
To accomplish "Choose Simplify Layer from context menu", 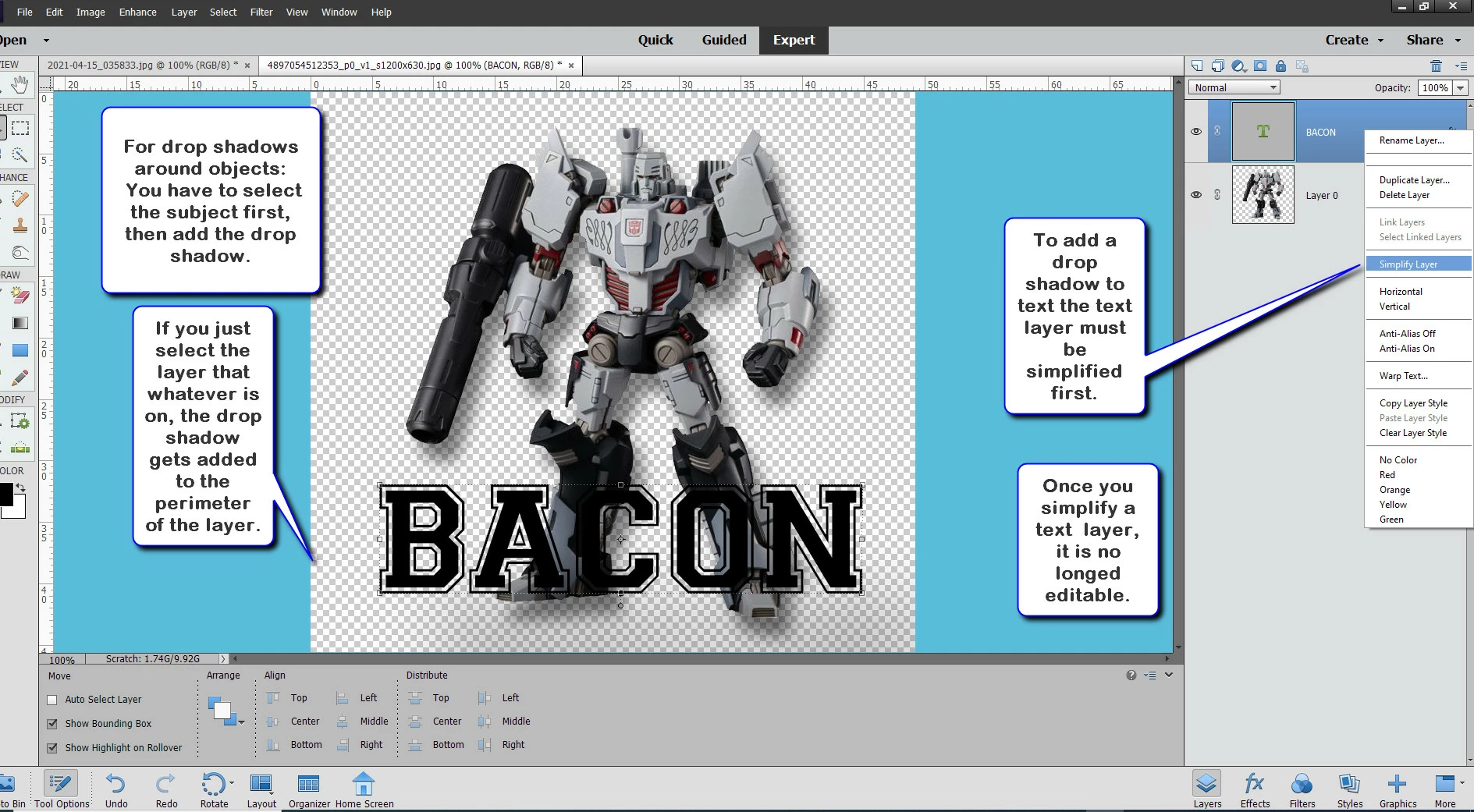I will pyautogui.click(x=1419, y=264).
